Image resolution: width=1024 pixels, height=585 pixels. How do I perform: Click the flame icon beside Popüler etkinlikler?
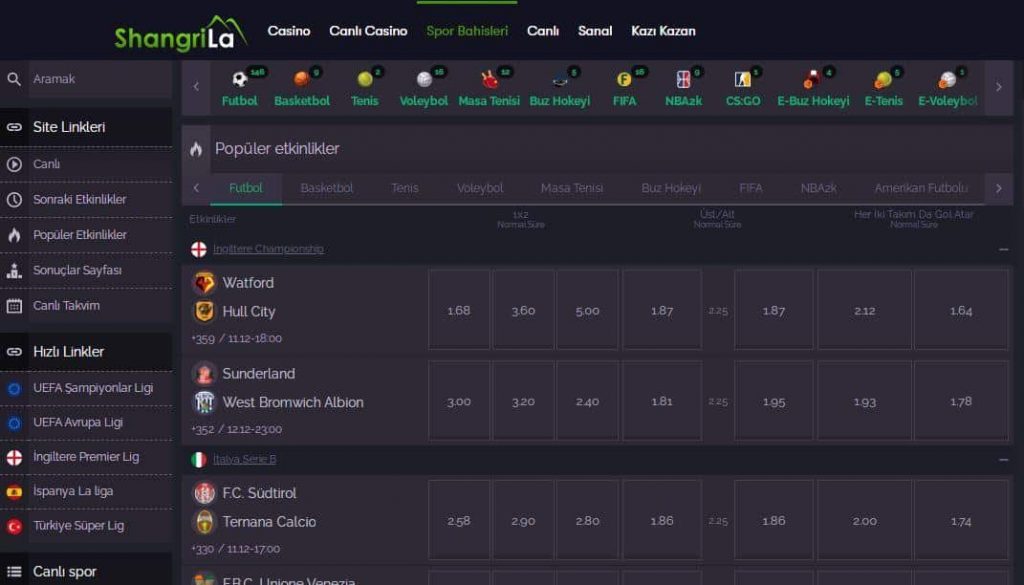tap(196, 149)
